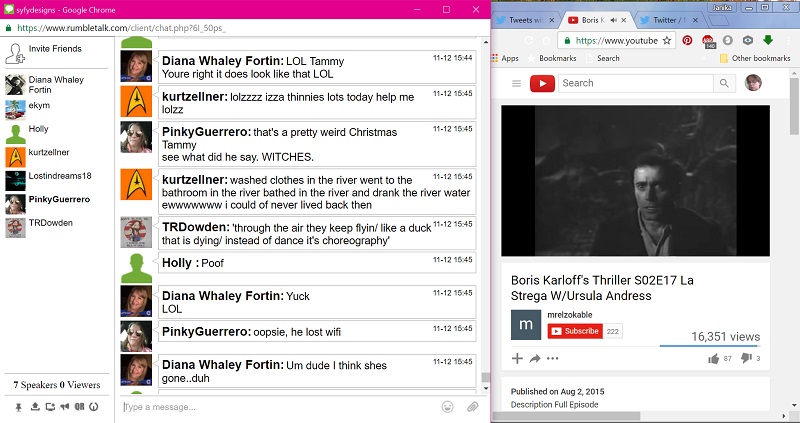Dislike the video with thumbs down
The height and width of the screenshot is (423, 800).
pyautogui.click(x=746, y=358)
